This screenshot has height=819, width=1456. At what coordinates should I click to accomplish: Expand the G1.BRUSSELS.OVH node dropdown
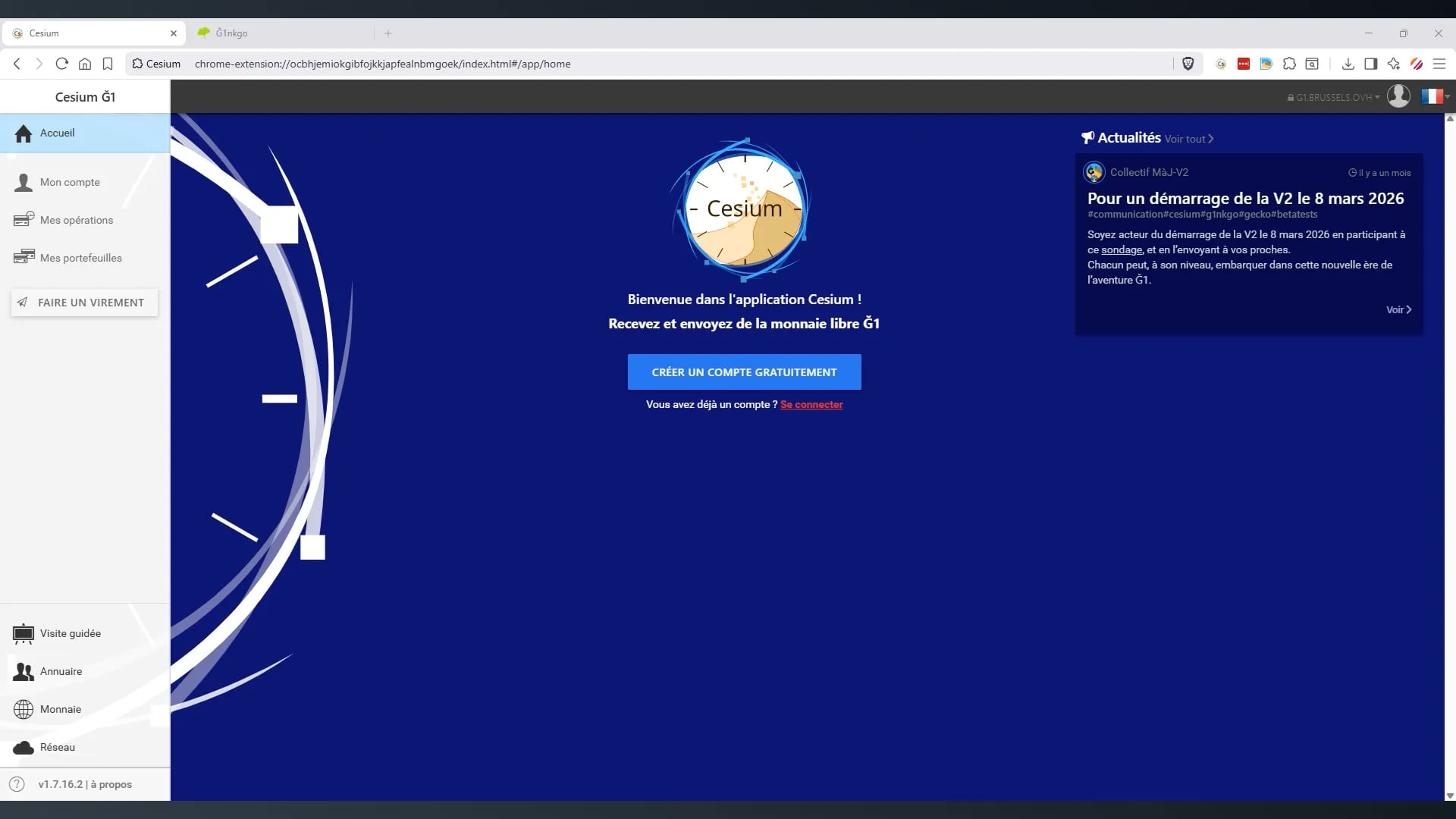pos(1334,97)
